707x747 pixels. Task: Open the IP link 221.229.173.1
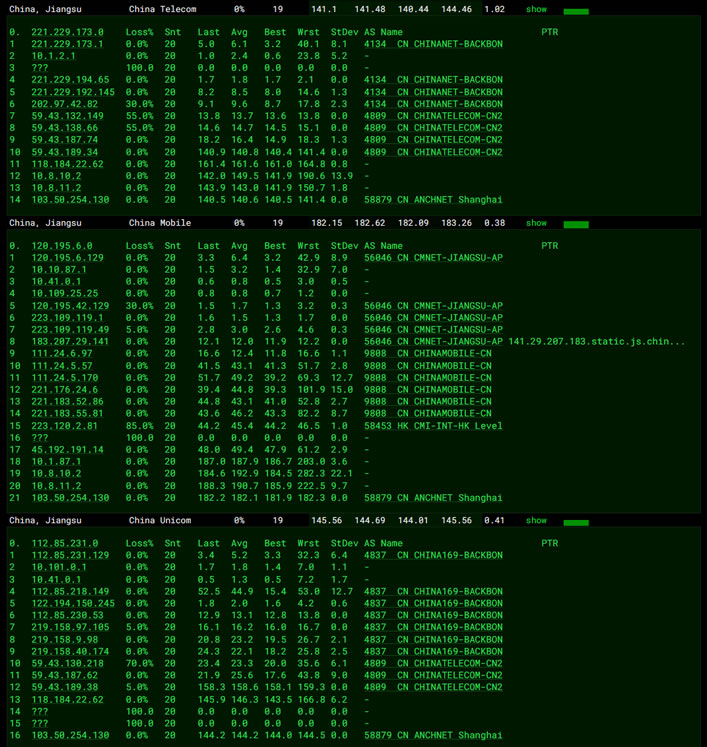pyautogui.click(x=67, y=44)
